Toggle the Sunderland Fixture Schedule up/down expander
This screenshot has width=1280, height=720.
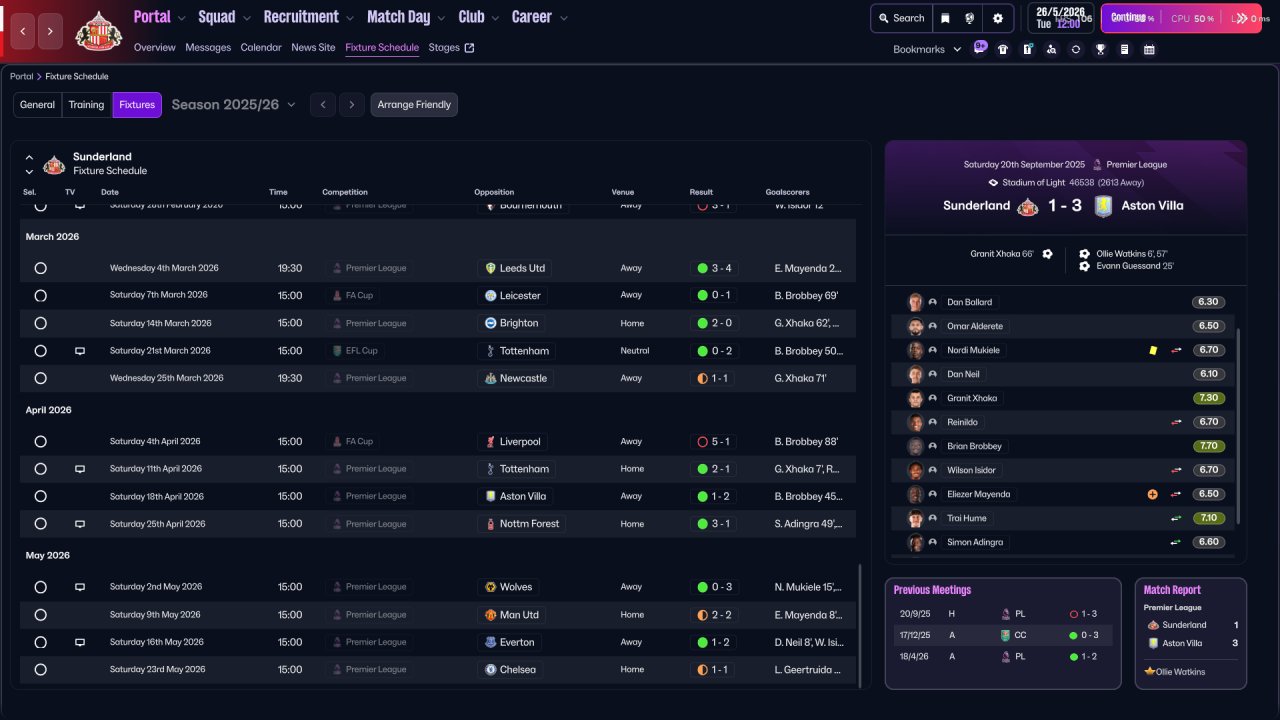pos(29,164)
